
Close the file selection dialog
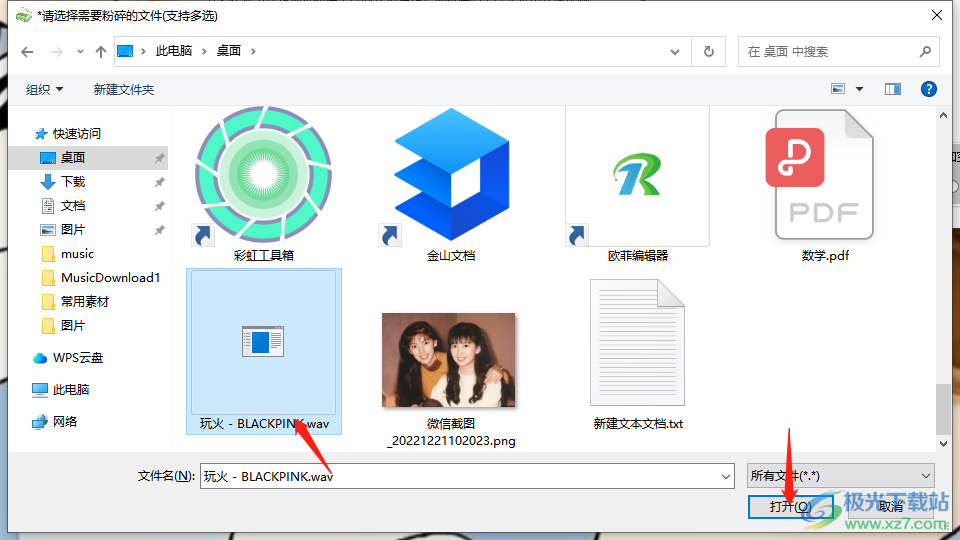pyautogui.click(x=937, y=15)
